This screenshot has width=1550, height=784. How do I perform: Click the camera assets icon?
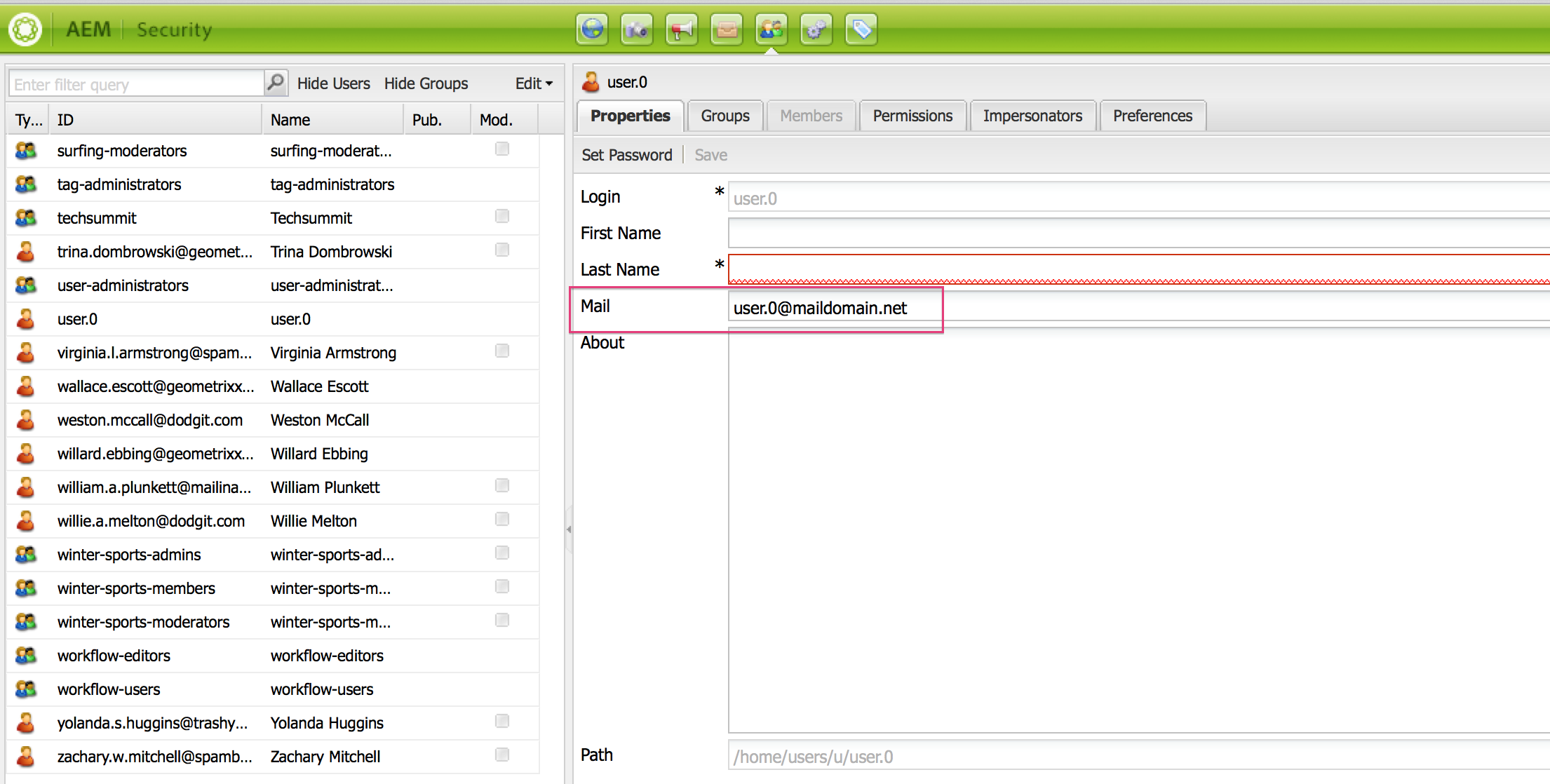tap(637, 29)
